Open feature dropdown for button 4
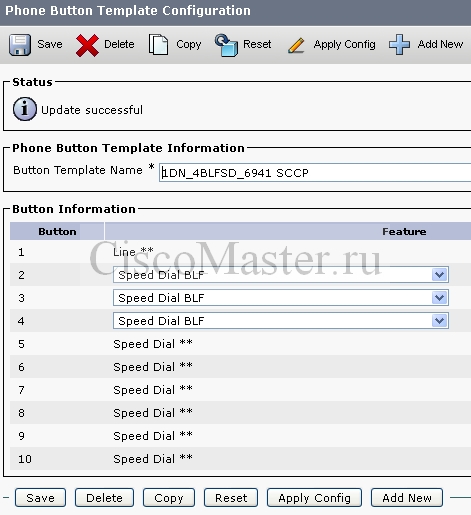The width and height of the screenshot is (471, 515). tap(281, 321)
